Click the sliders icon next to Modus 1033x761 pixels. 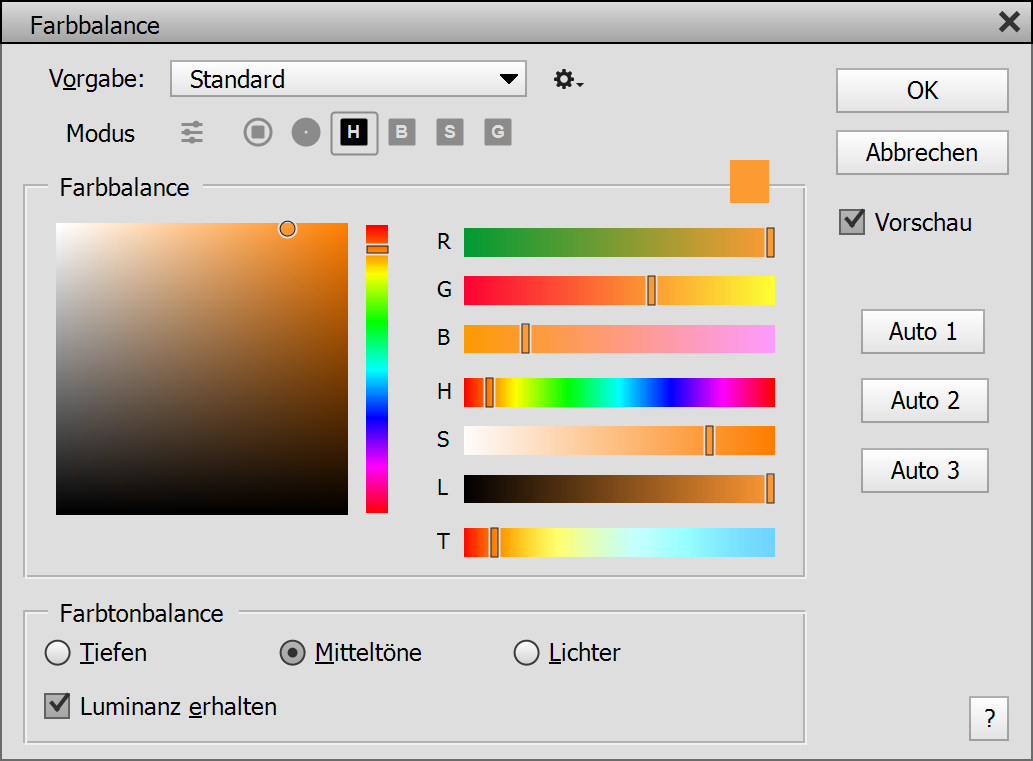tap(192, 132)
